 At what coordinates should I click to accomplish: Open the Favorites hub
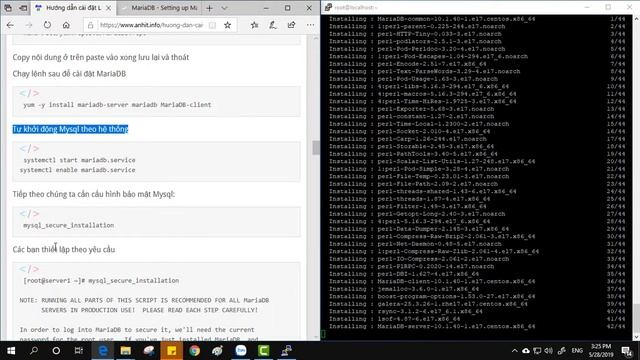point(254,25)
